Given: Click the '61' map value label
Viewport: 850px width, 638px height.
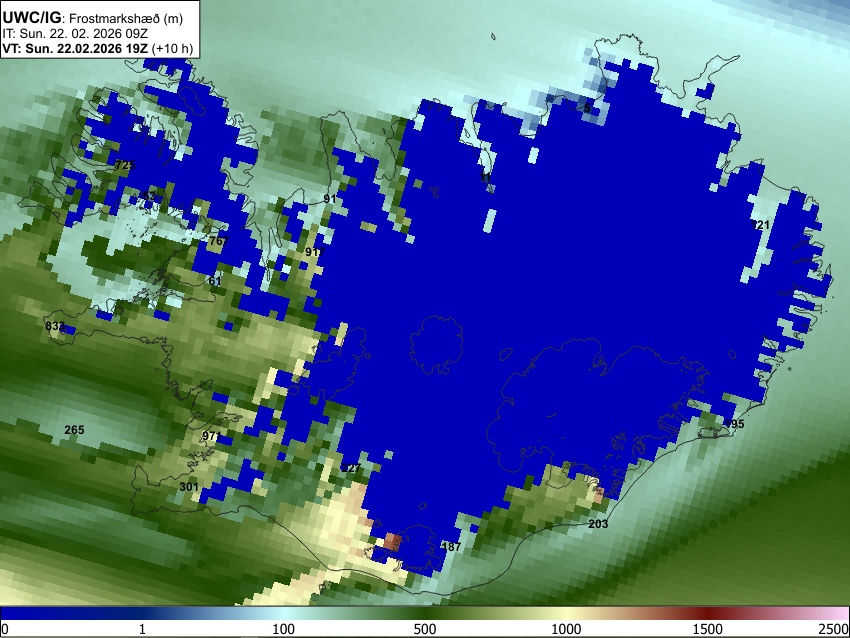Looking at the screenshot, I should pyautogui.click(x=215, y=281).
